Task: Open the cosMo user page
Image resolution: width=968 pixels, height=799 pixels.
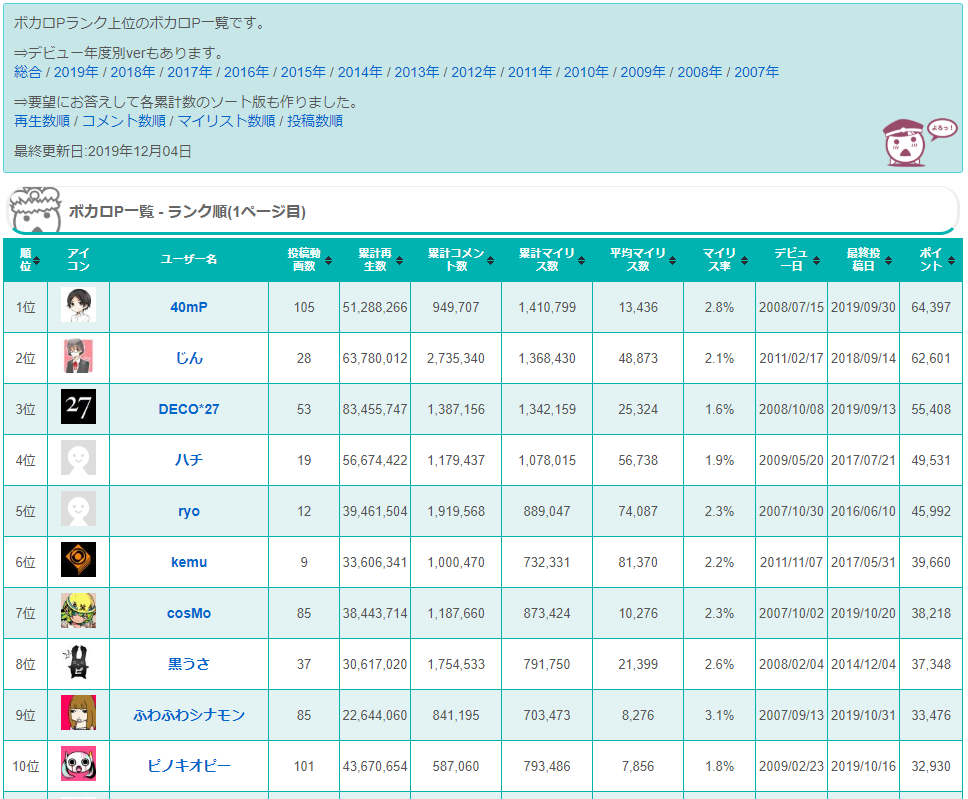Action: [x=189, y=613]
